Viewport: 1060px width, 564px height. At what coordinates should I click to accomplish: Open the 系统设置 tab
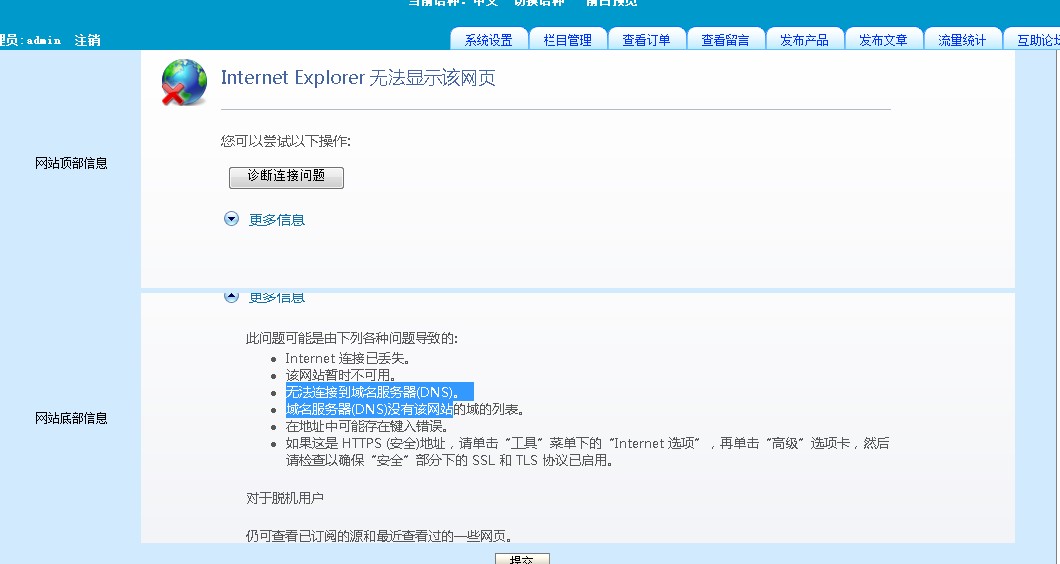point(488,40)
